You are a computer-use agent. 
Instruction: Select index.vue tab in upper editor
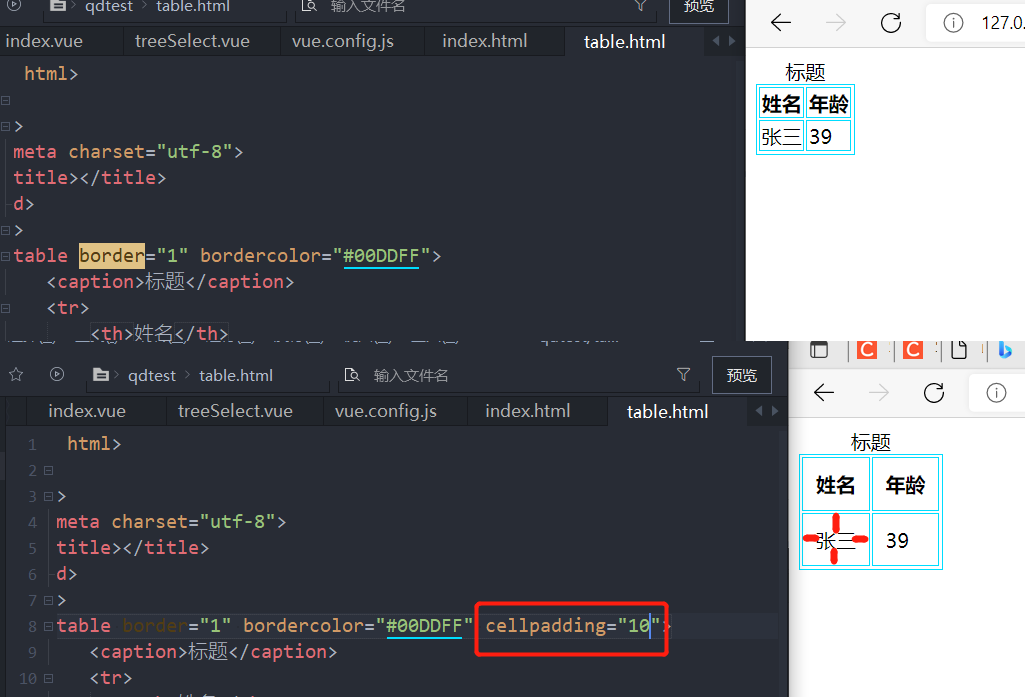(44, 41)
